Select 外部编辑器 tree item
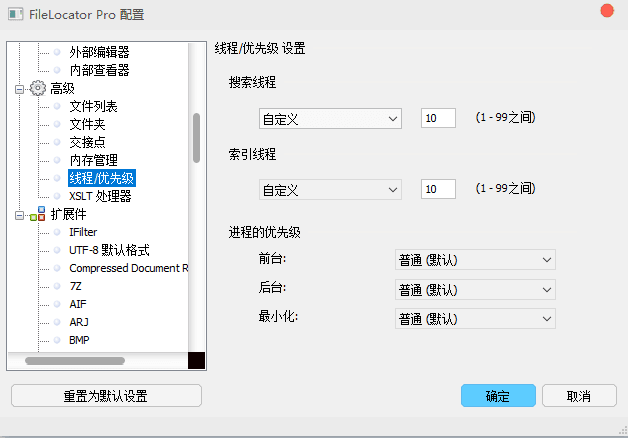The width and height of the screenshot is (628, 438). [99, 52]
